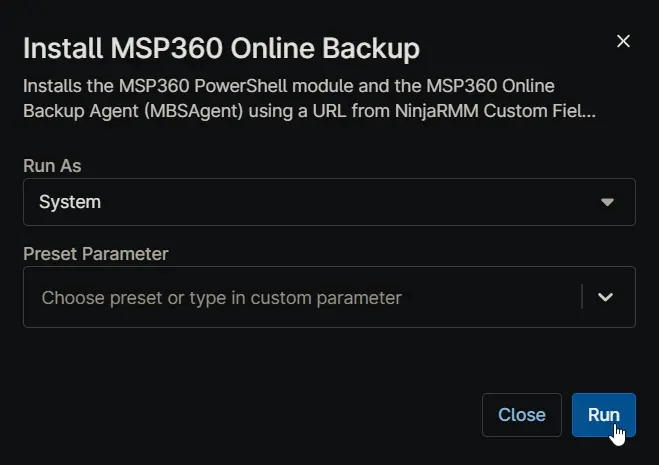Viewport: 659px width, 465px height.
Task: Click the vertical divider beside the preset chevron
Action: [582, 297]
